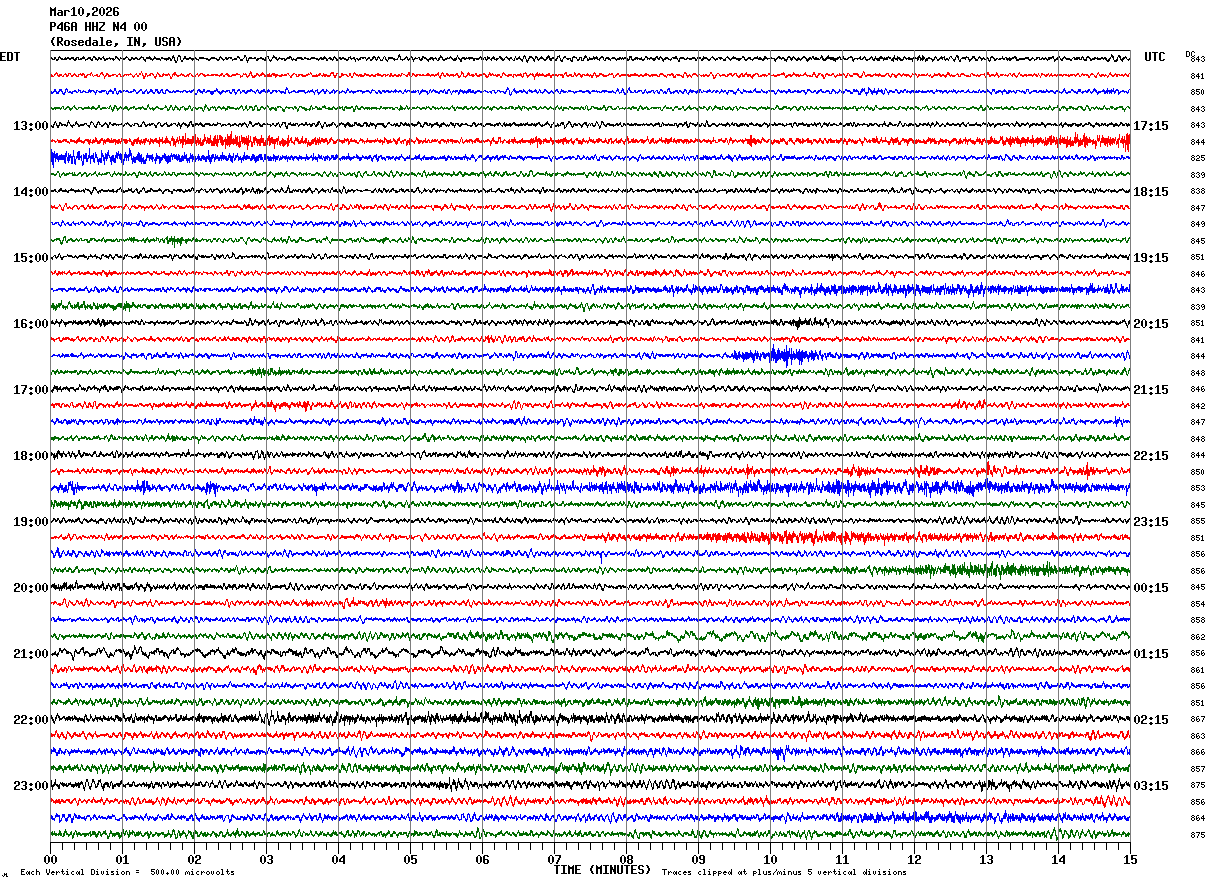Click the "23:00" EDT time label
Image resolution: width=1210 pixels, height=886 pixels.
point(31,786)
